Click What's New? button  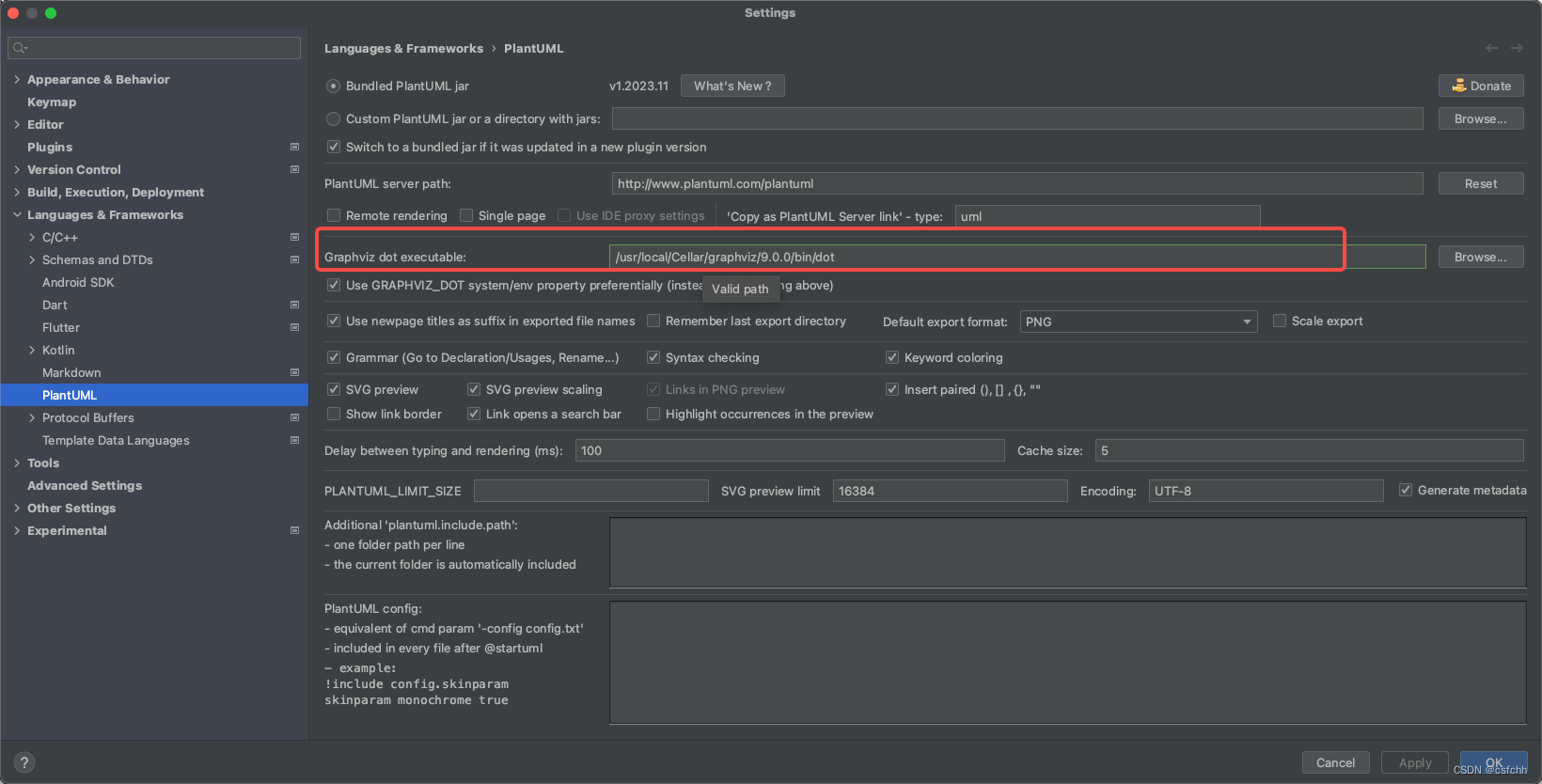click(732, 86)
